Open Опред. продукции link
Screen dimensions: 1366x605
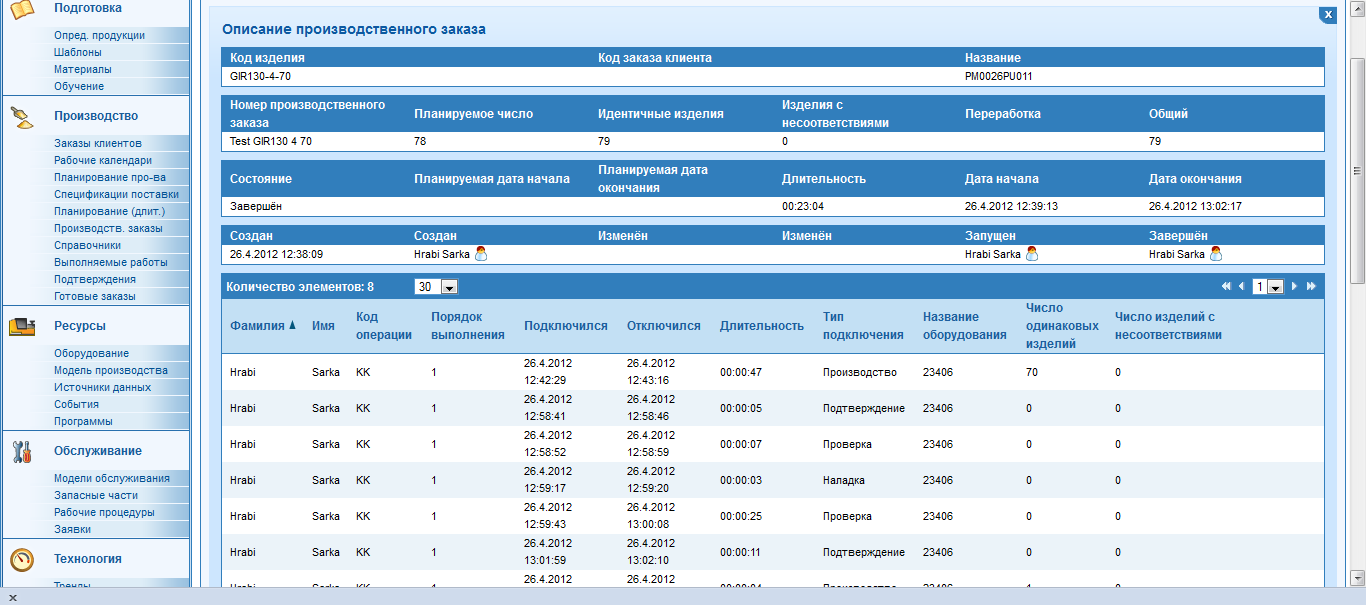click(x=99, y=35)
